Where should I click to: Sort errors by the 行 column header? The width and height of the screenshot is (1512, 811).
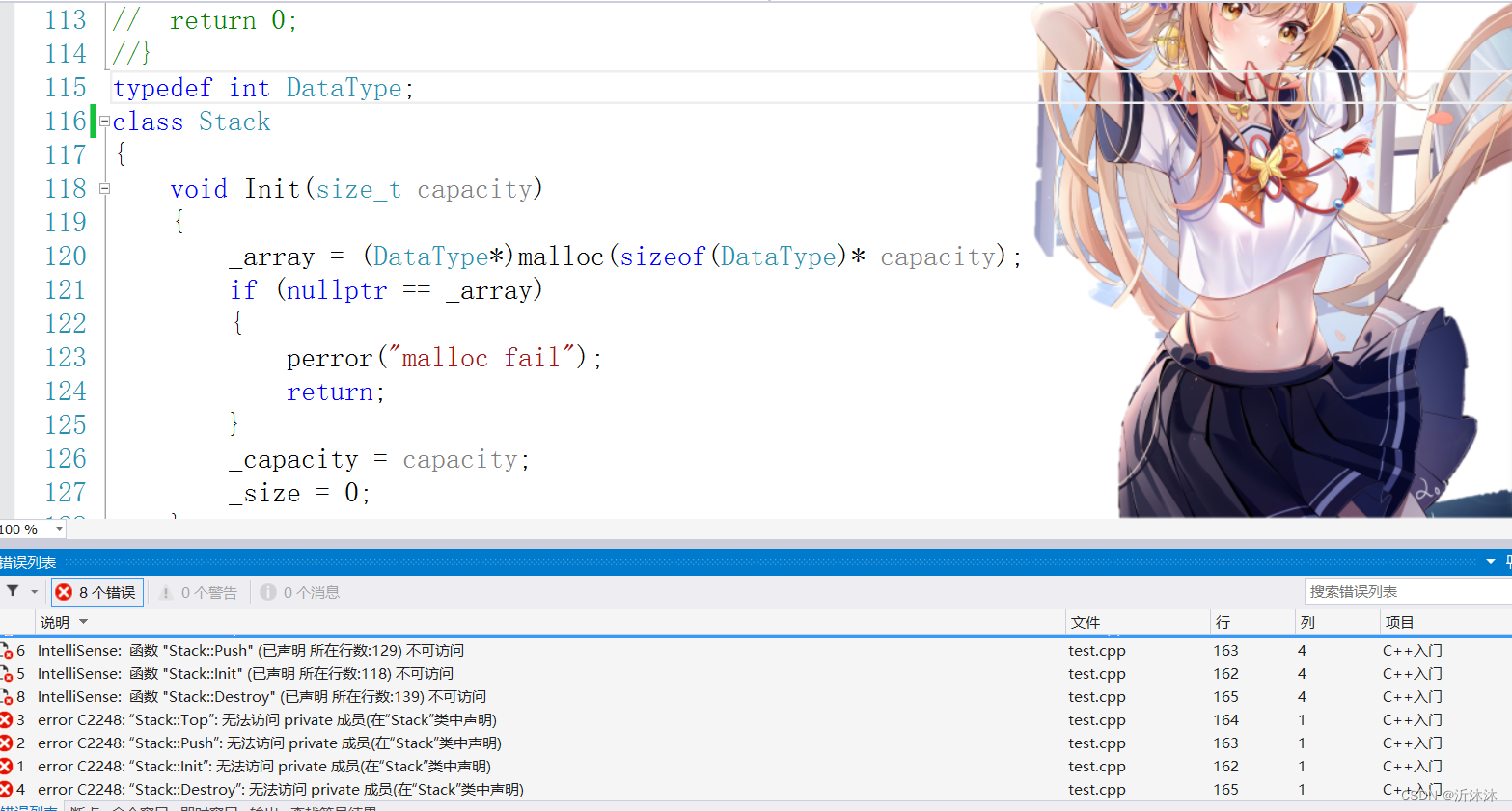click(x=1223, y=622)
